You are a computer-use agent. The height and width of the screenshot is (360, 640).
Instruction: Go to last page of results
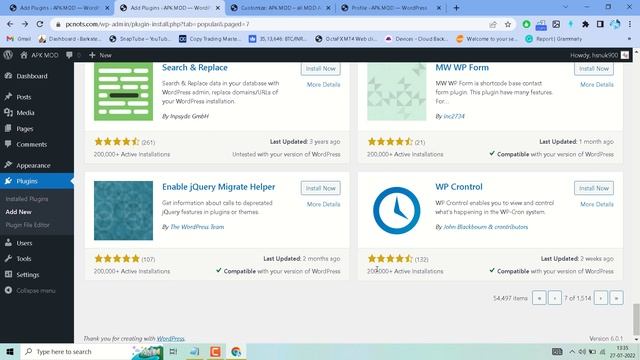click(x=616, y=298)
